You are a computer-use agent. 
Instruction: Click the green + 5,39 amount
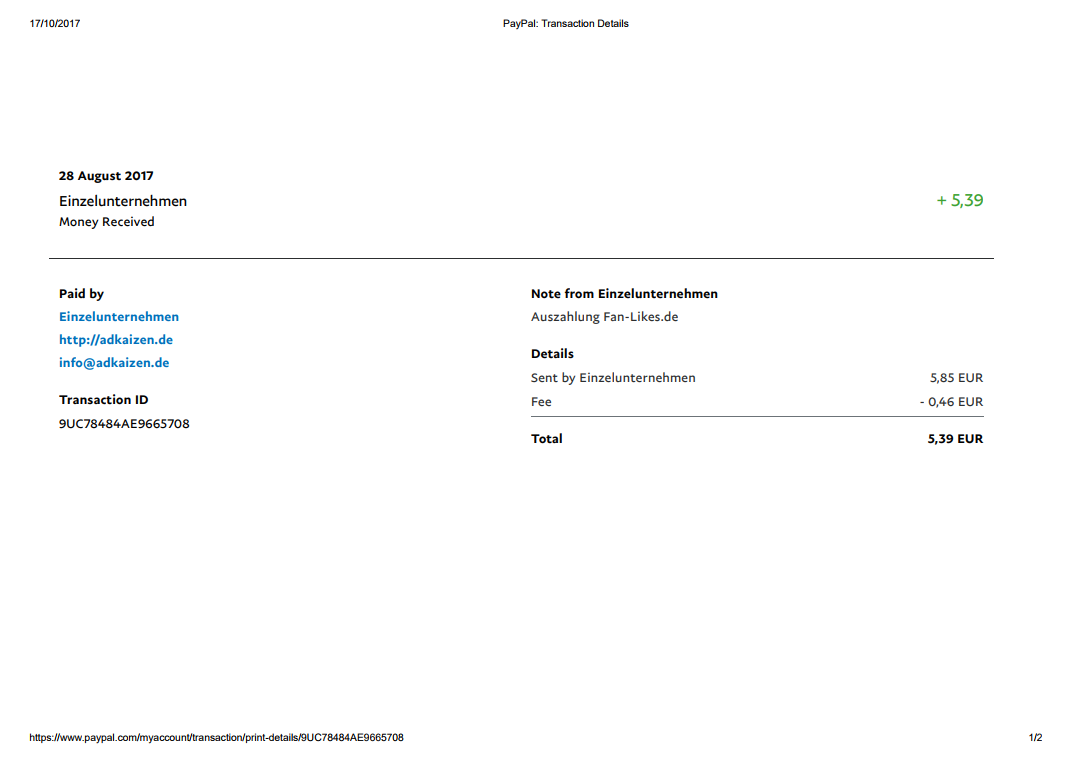959,201
